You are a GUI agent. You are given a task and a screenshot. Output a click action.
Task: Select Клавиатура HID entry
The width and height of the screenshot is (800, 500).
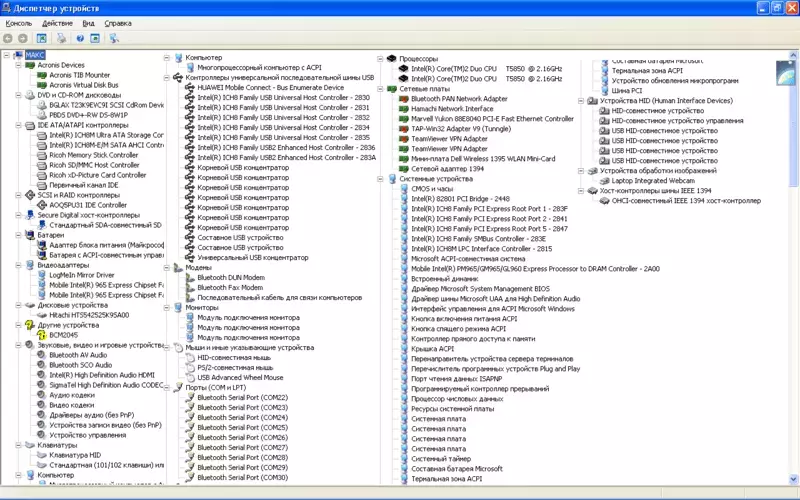click(75, 455)
